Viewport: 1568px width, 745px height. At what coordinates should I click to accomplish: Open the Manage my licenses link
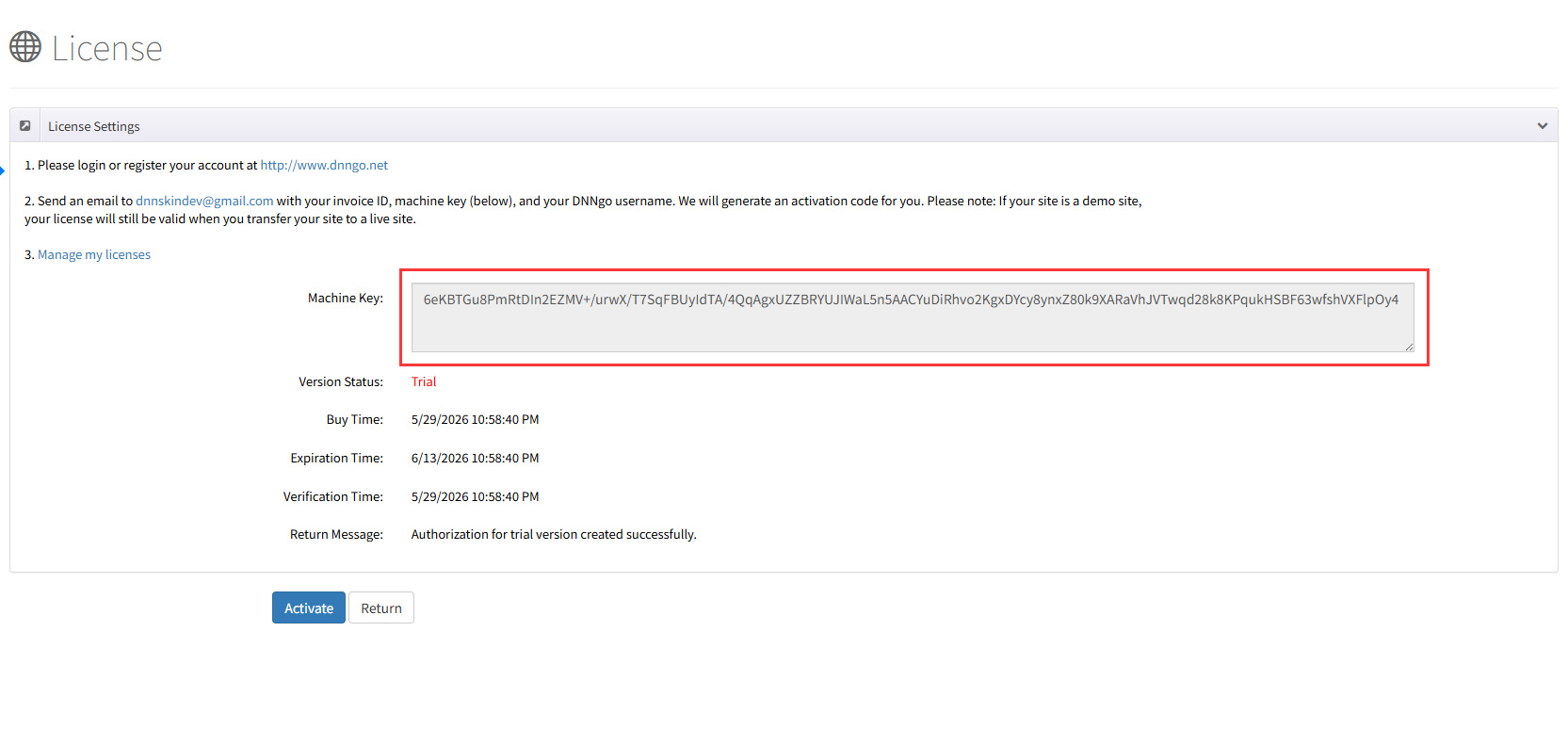point(94,254)
